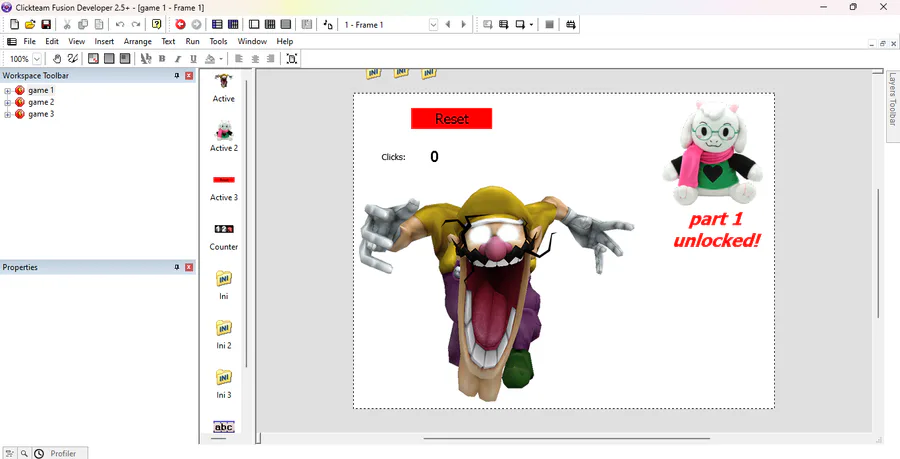
Task: Open the Arrange menu
Action: (138, 41)
